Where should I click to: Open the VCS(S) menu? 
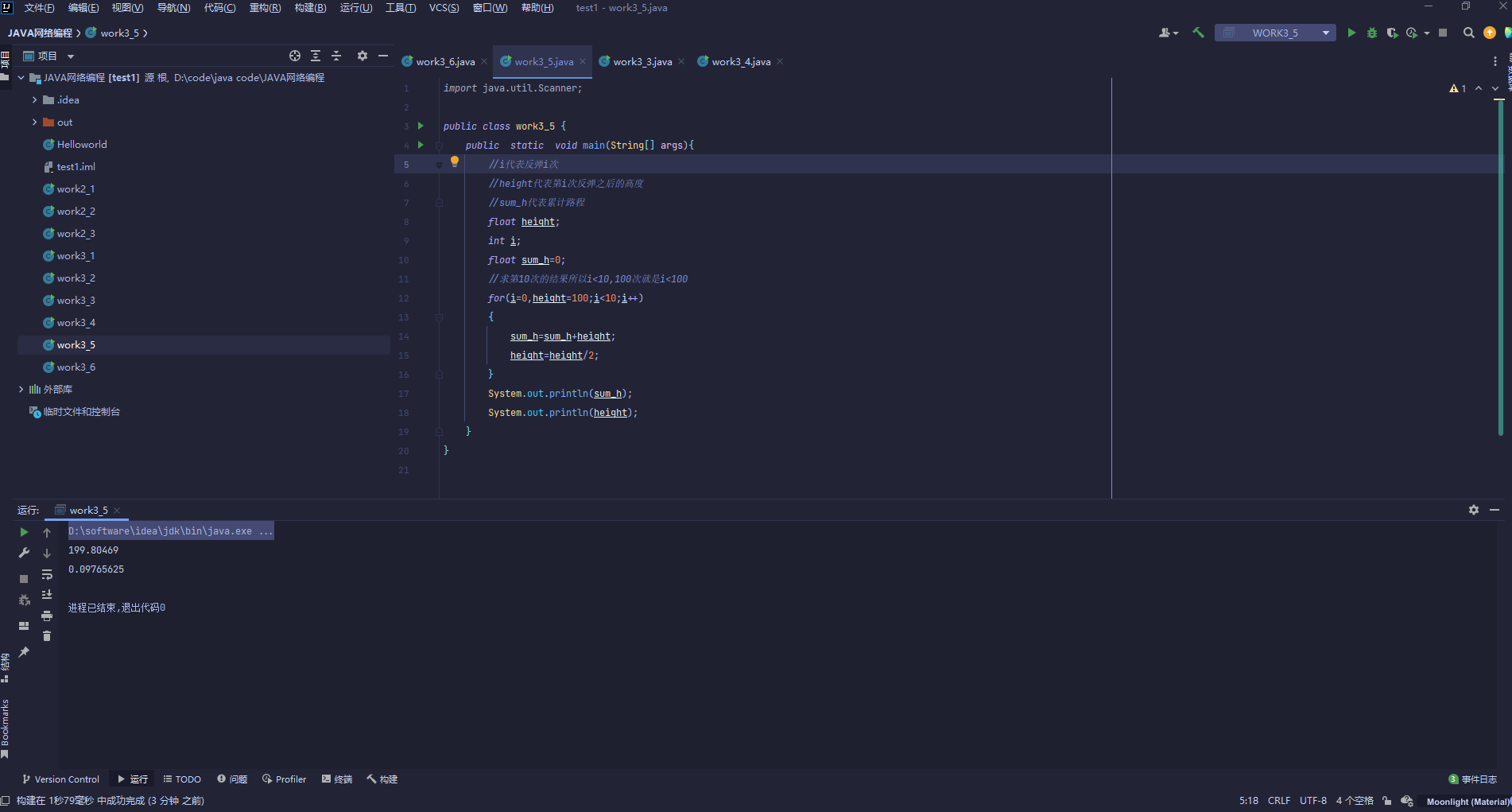(444, 8)
